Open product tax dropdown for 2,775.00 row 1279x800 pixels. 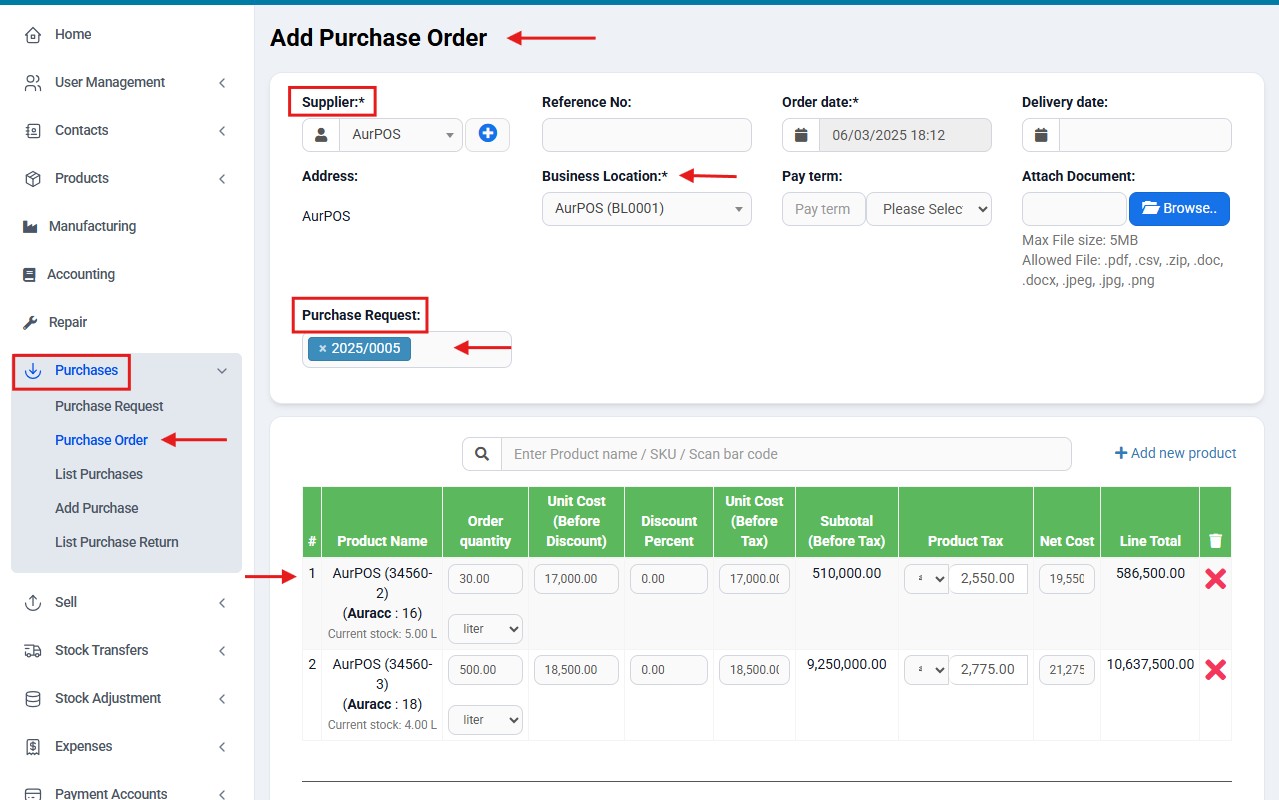pos(926,670)
